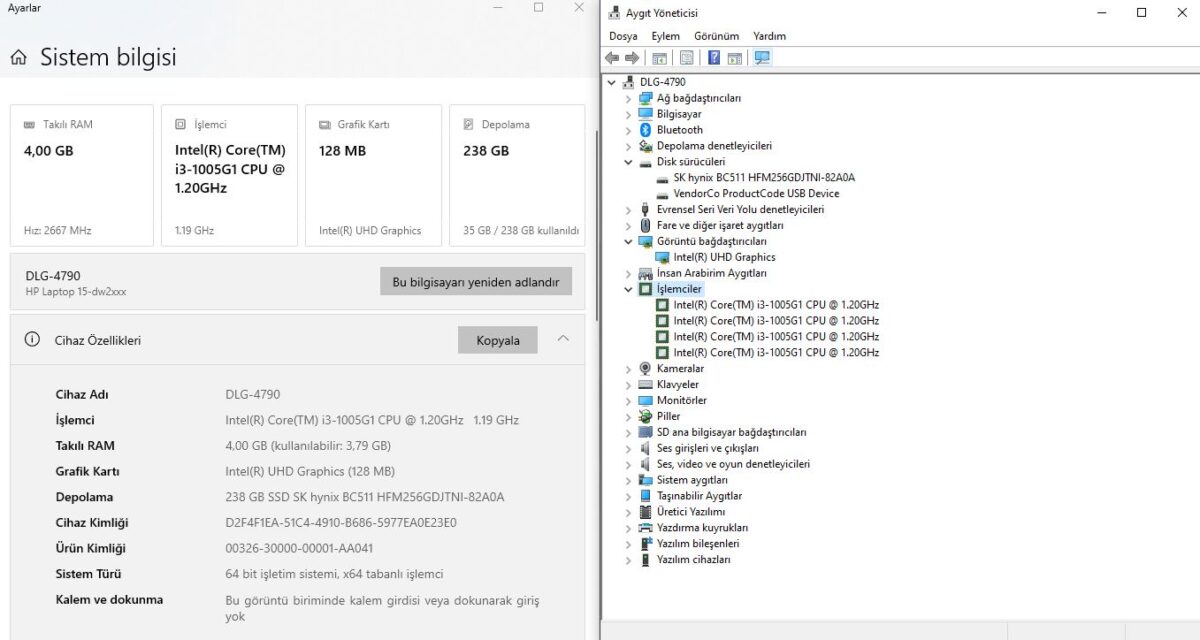Viewport: 1200px width, 640px height.
Task: Collapse the Disk sürücüleri node arrow
Action: tap(628, 162)
